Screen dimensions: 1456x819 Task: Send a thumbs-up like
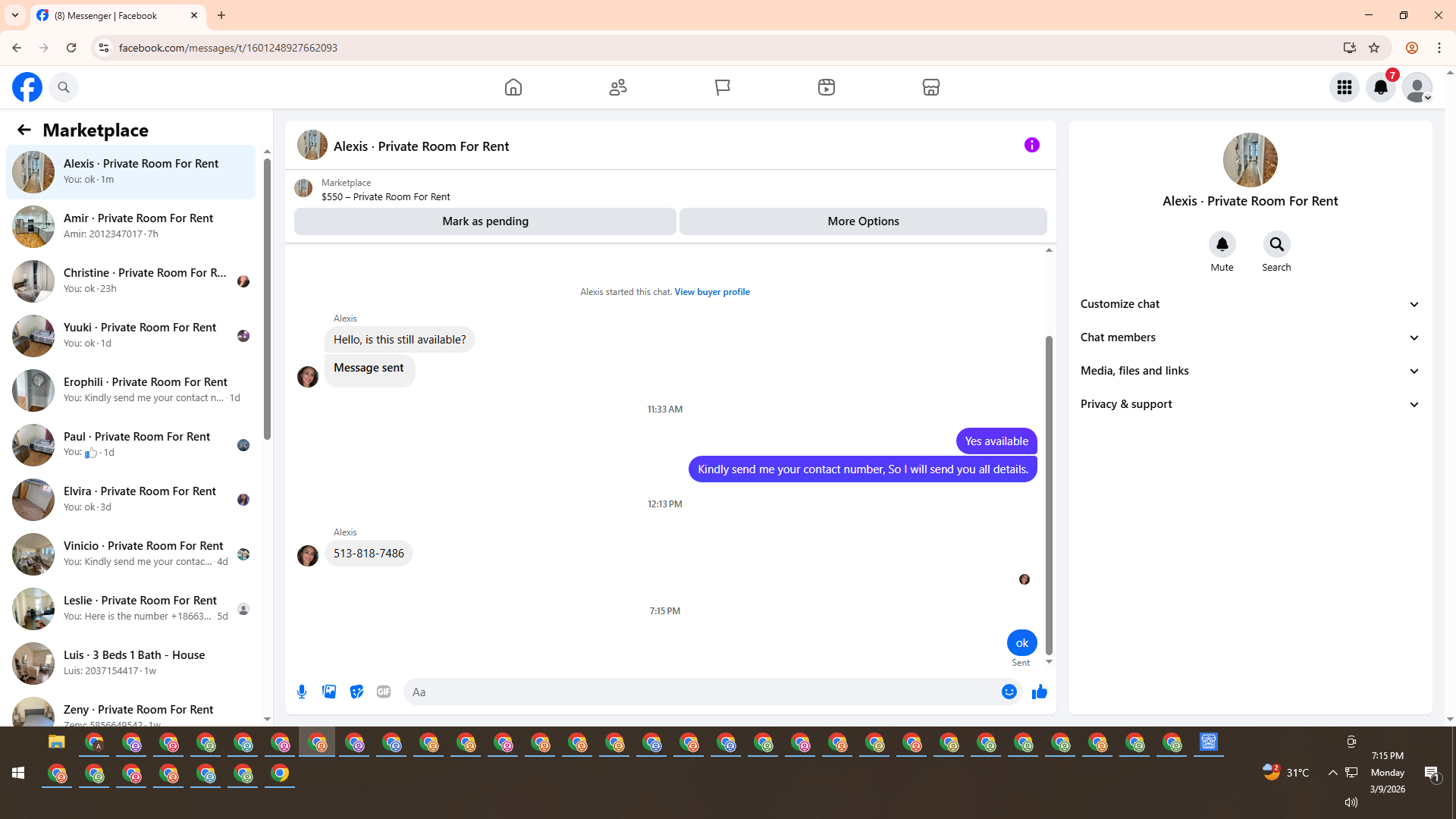[1039, 692]
